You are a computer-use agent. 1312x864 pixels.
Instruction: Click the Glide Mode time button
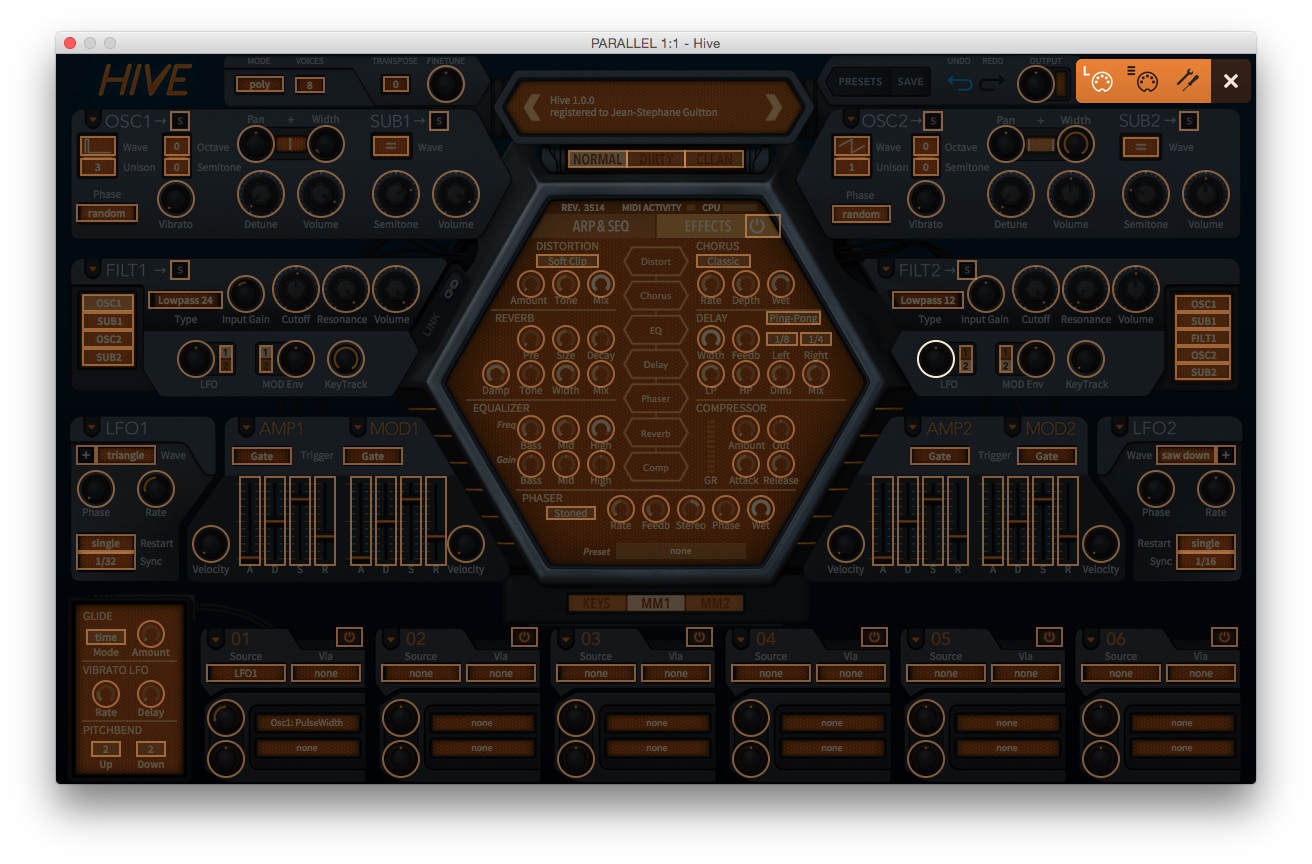tap(105, 637)
